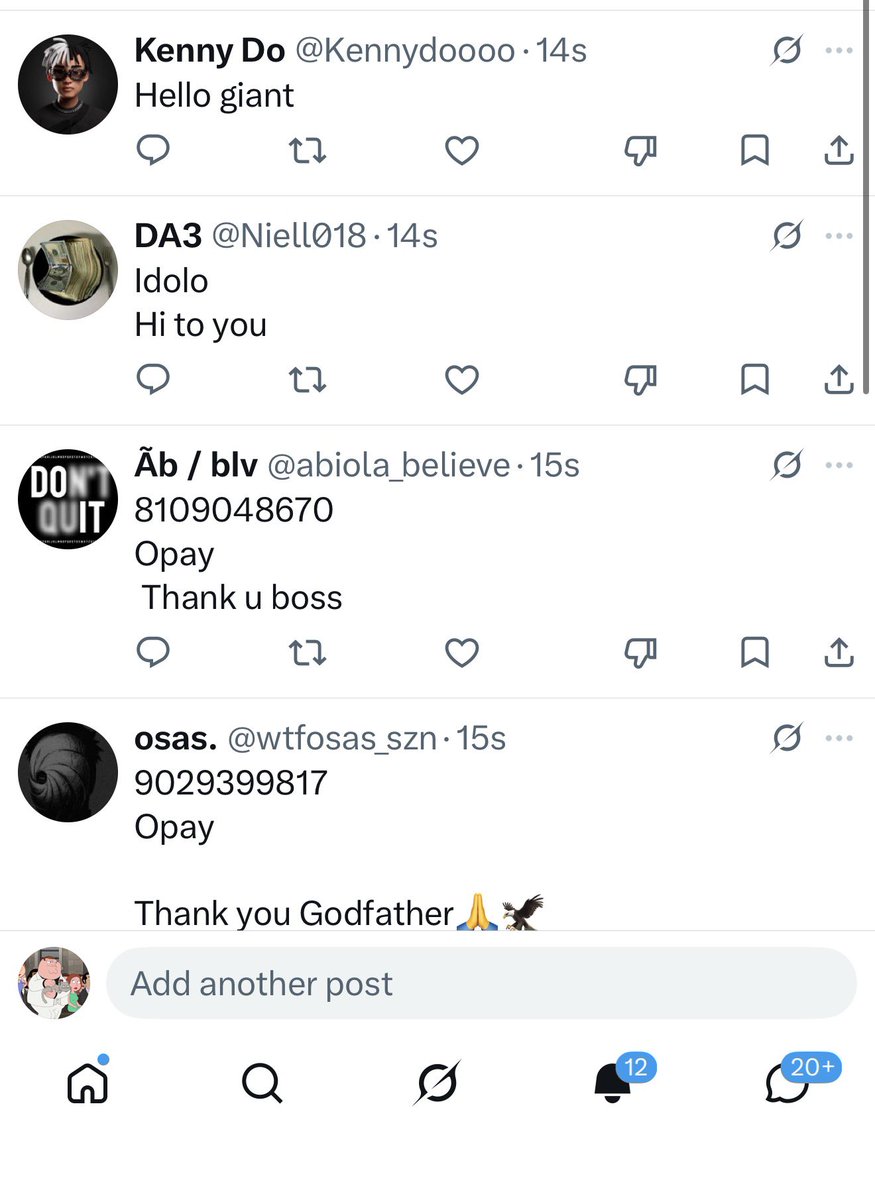Open Grok icon on osas. post
The height and width of the screenshot is (1200, 875).
click(787, 739)
